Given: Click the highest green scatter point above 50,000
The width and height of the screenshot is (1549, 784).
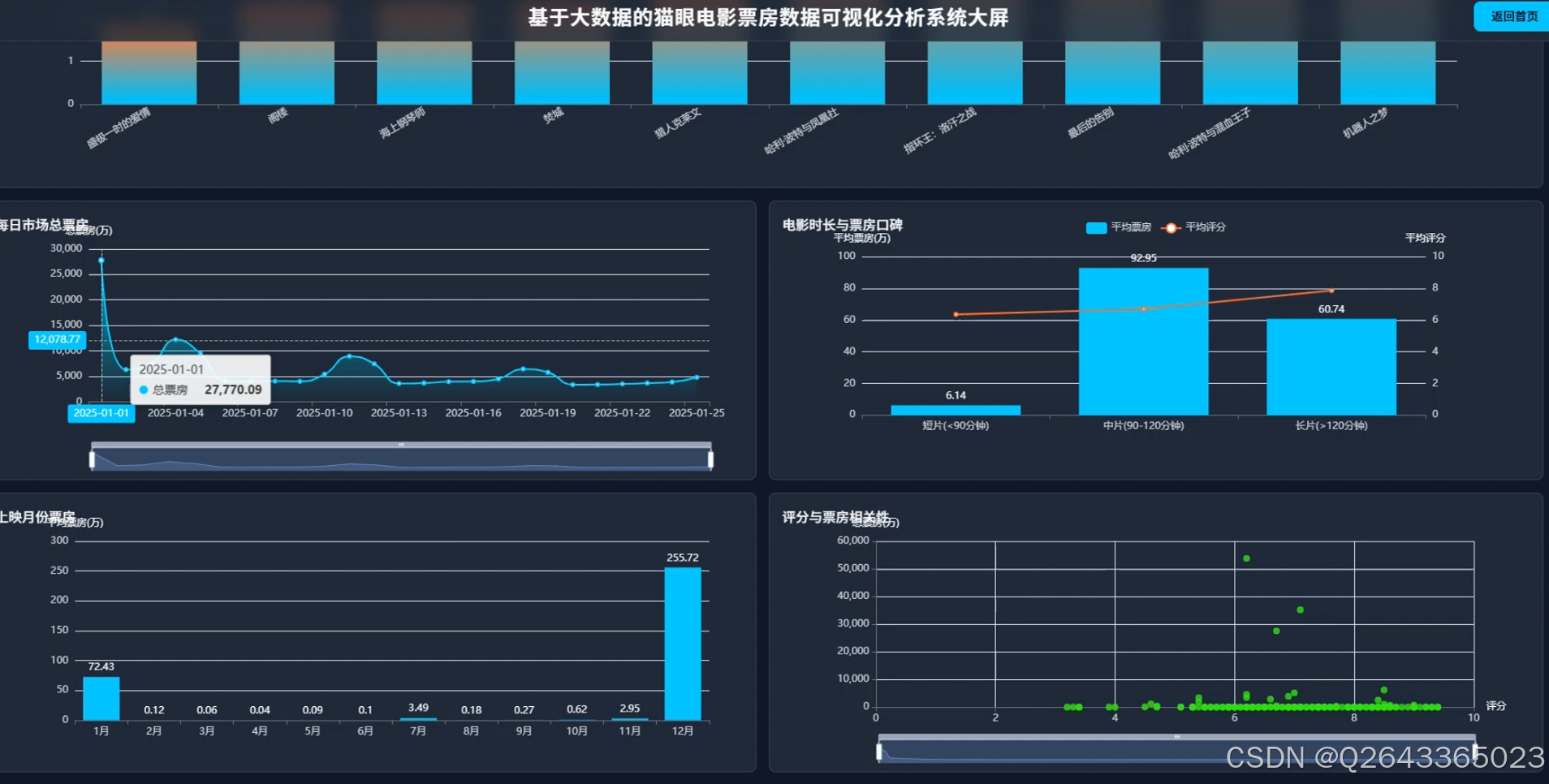Looking at the screenshot, I should 1246,558.
